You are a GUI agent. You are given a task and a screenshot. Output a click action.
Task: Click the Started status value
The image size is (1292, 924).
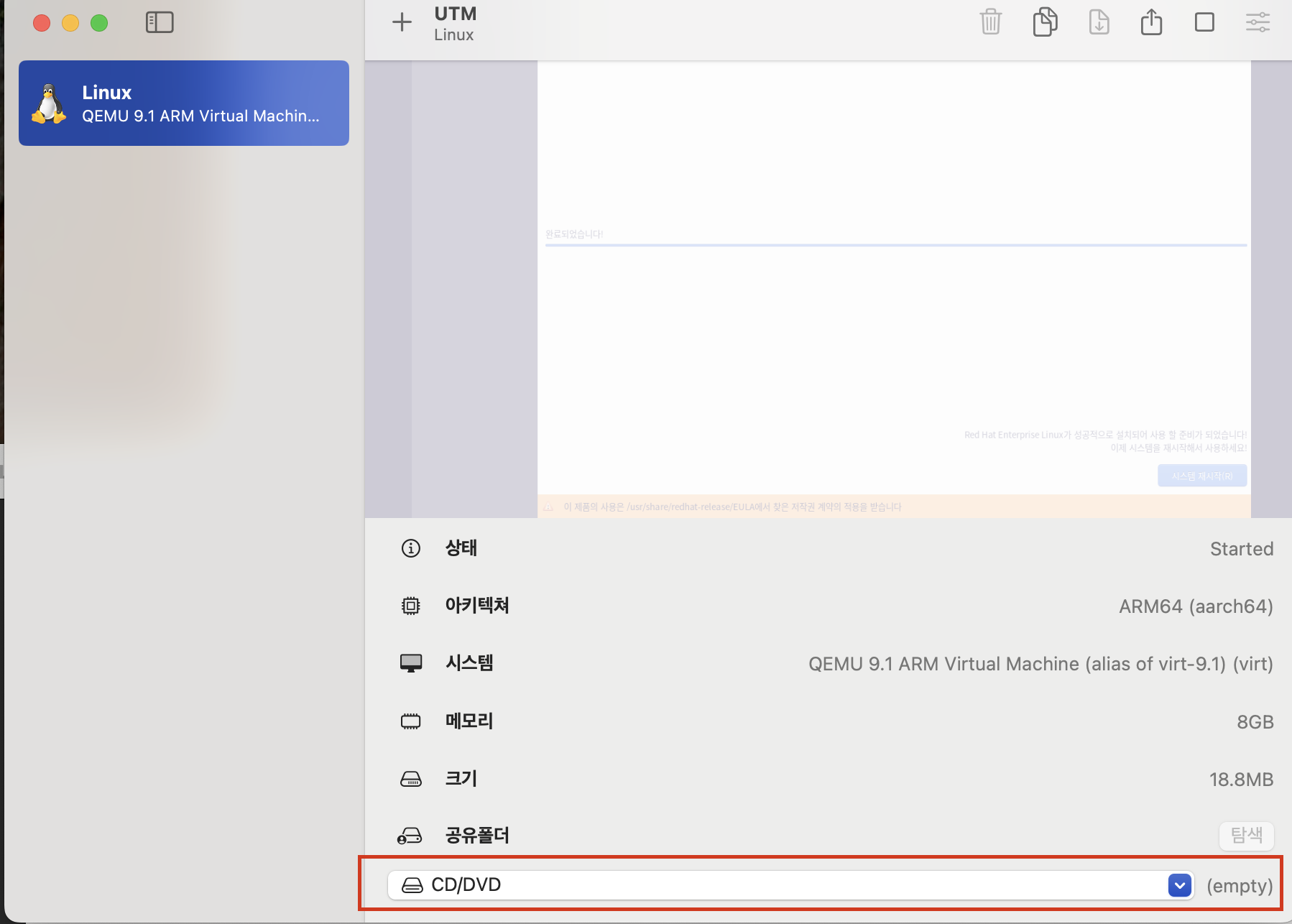tap(1242, 549)
